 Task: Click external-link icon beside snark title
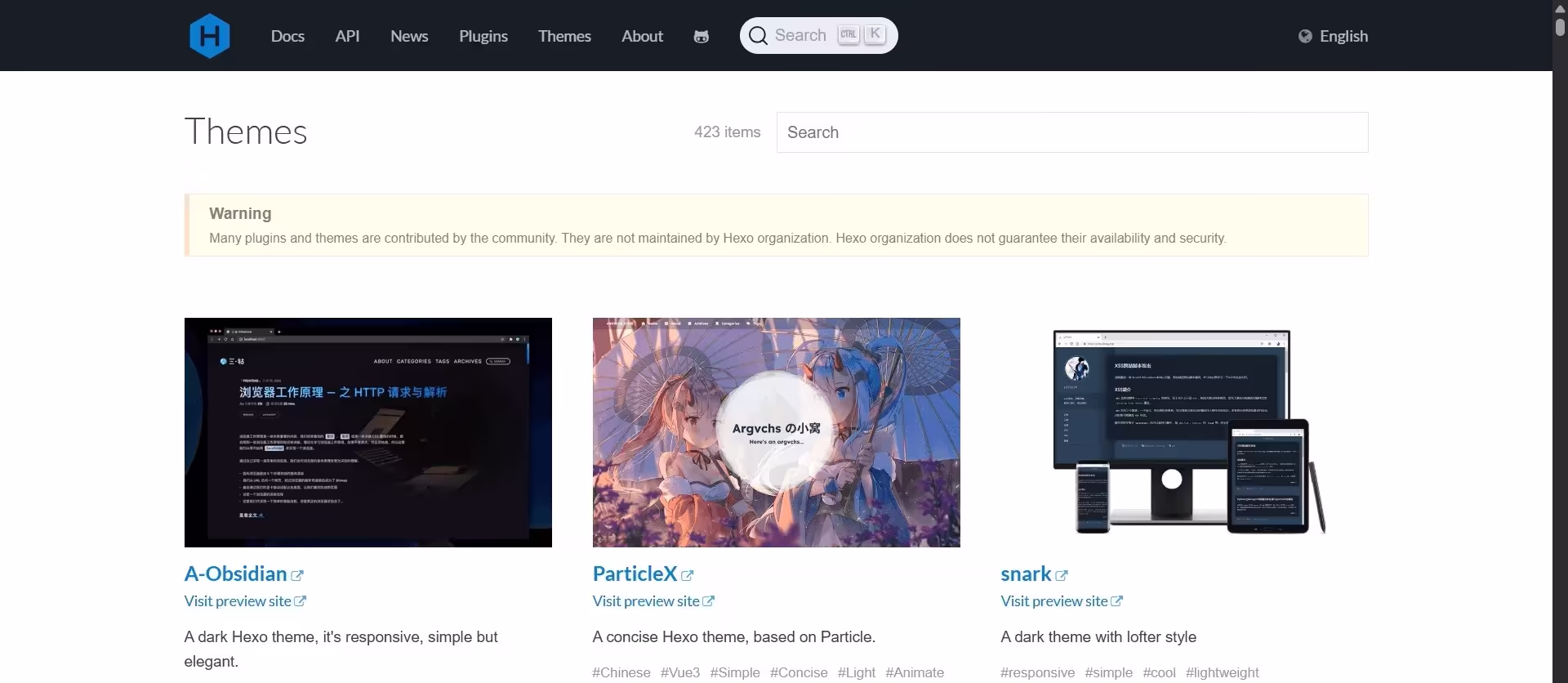click(1062, 575)
